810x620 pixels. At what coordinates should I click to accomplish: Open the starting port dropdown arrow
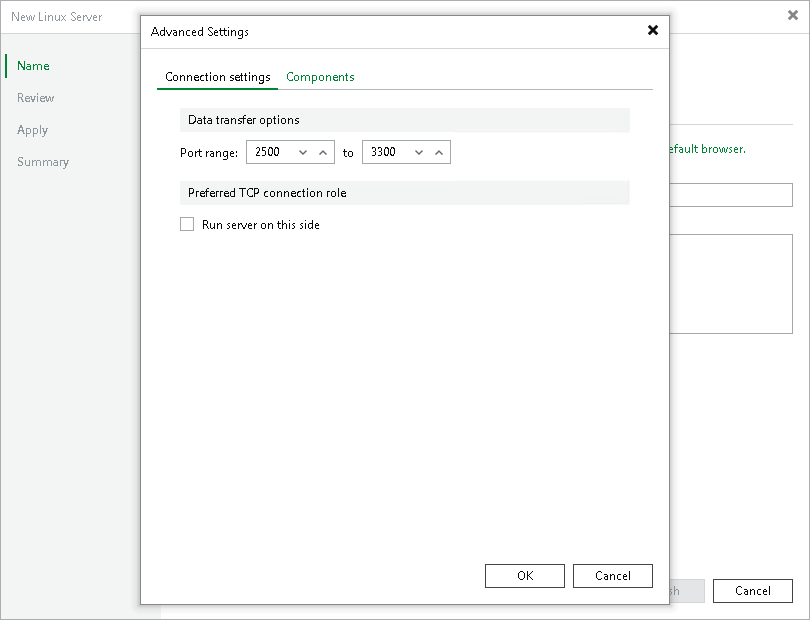pyautogui.click(x=301, y=152)
